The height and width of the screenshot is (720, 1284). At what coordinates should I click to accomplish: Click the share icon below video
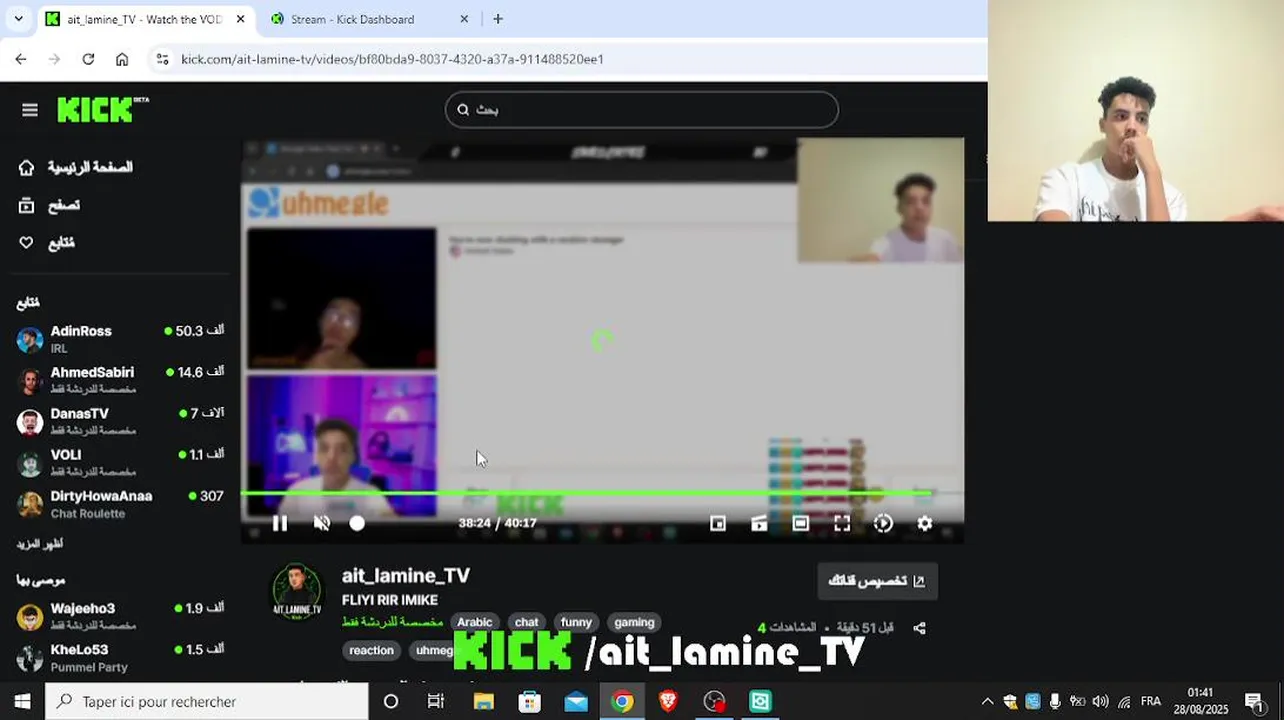pyautogui.click(x=920, y=628)
